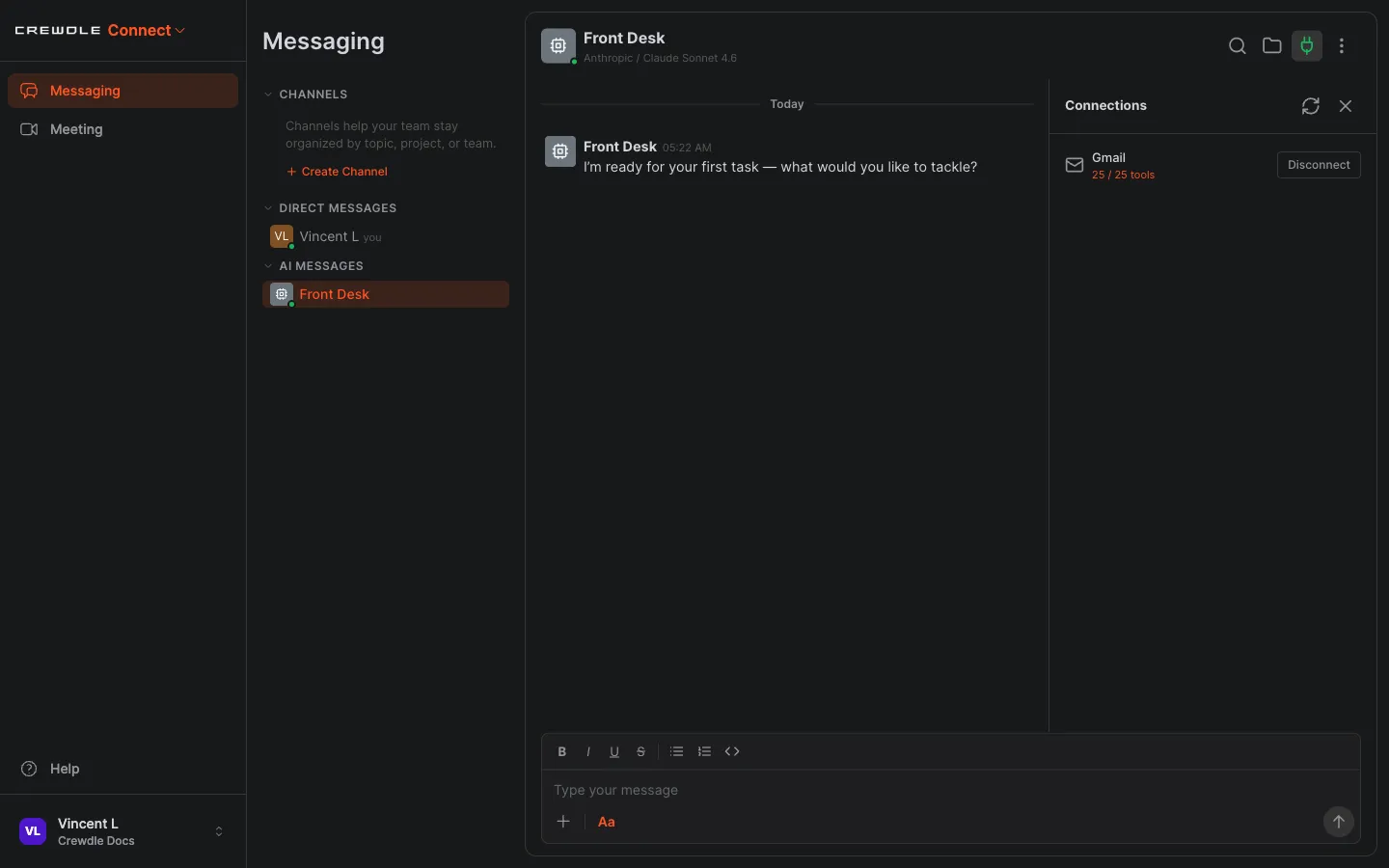Screen dimensions: 1389x868
Task: Open the Meeting section in sidebar
Action: [123, 129]
